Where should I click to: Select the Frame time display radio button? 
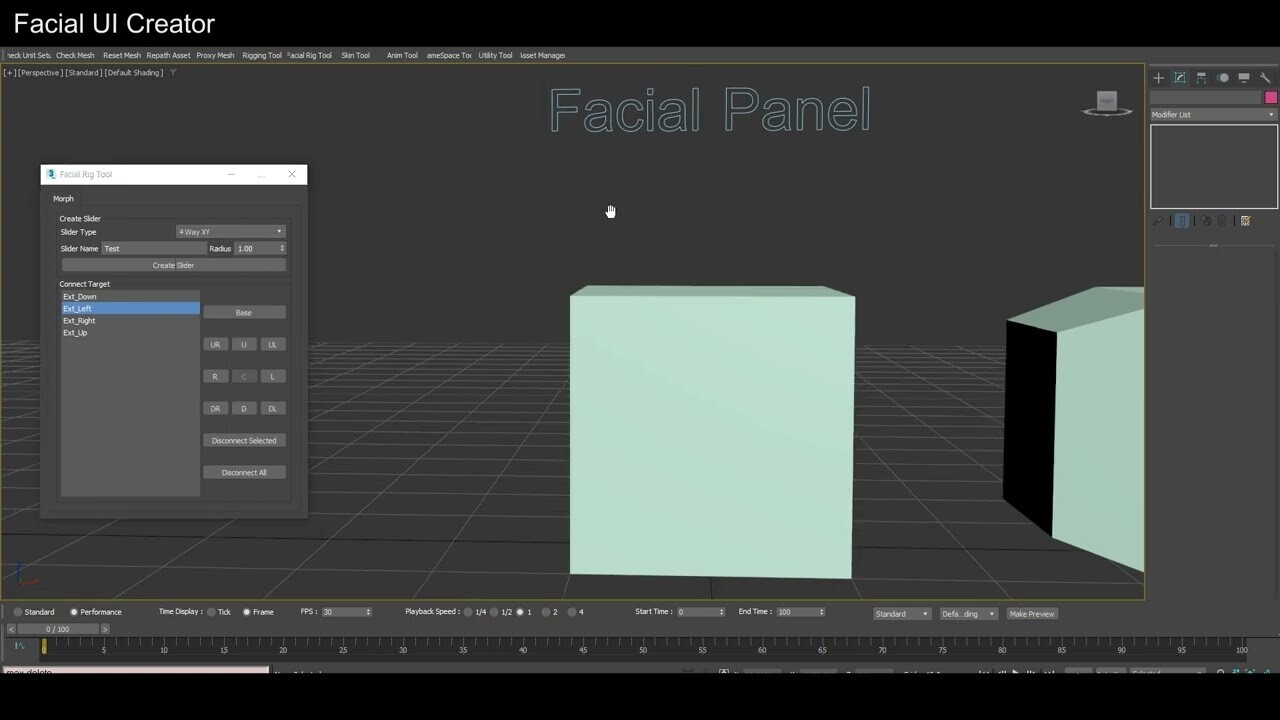pyautogui.click(x=247, y=611)
